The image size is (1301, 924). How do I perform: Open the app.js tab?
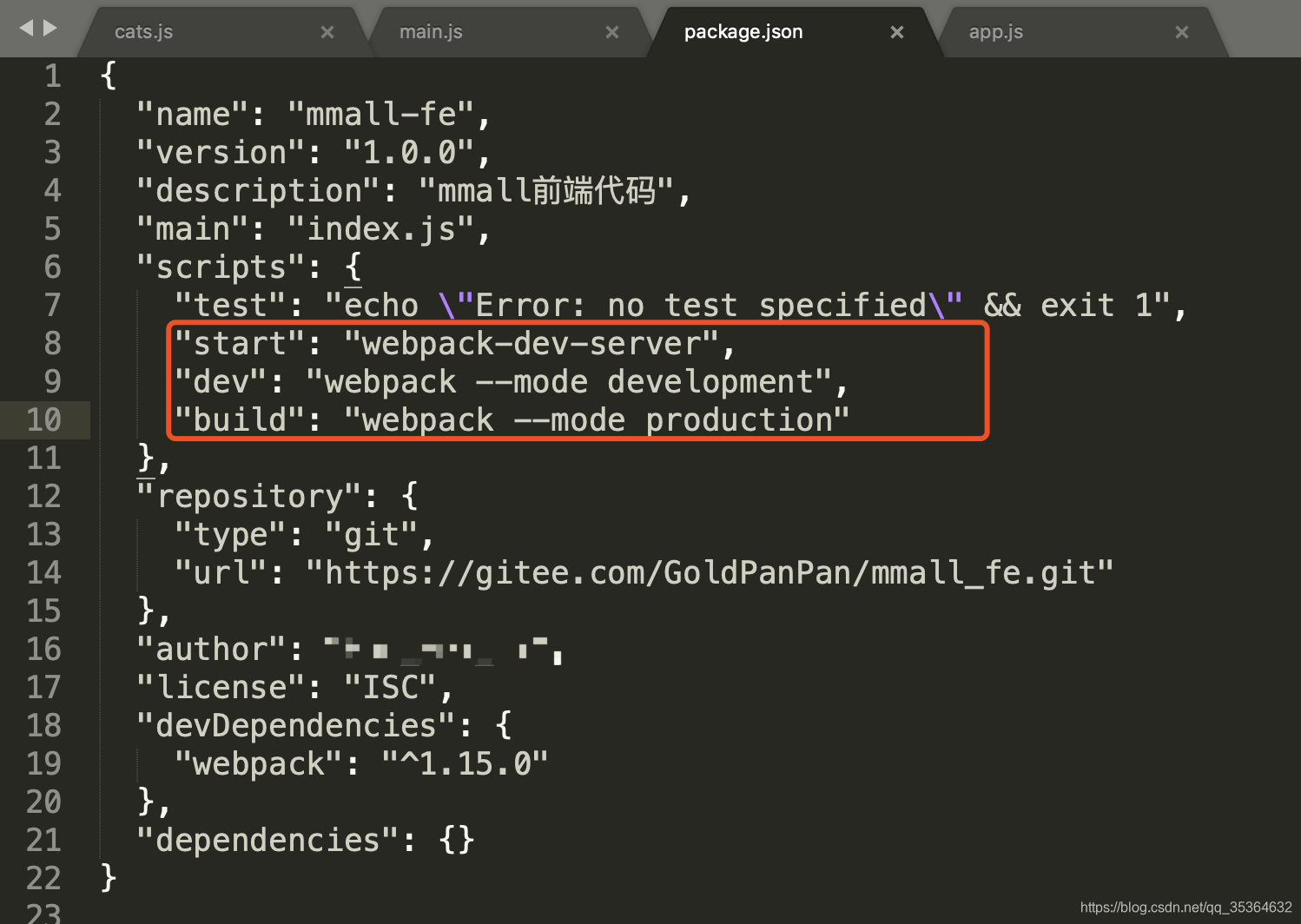[996, 32]
